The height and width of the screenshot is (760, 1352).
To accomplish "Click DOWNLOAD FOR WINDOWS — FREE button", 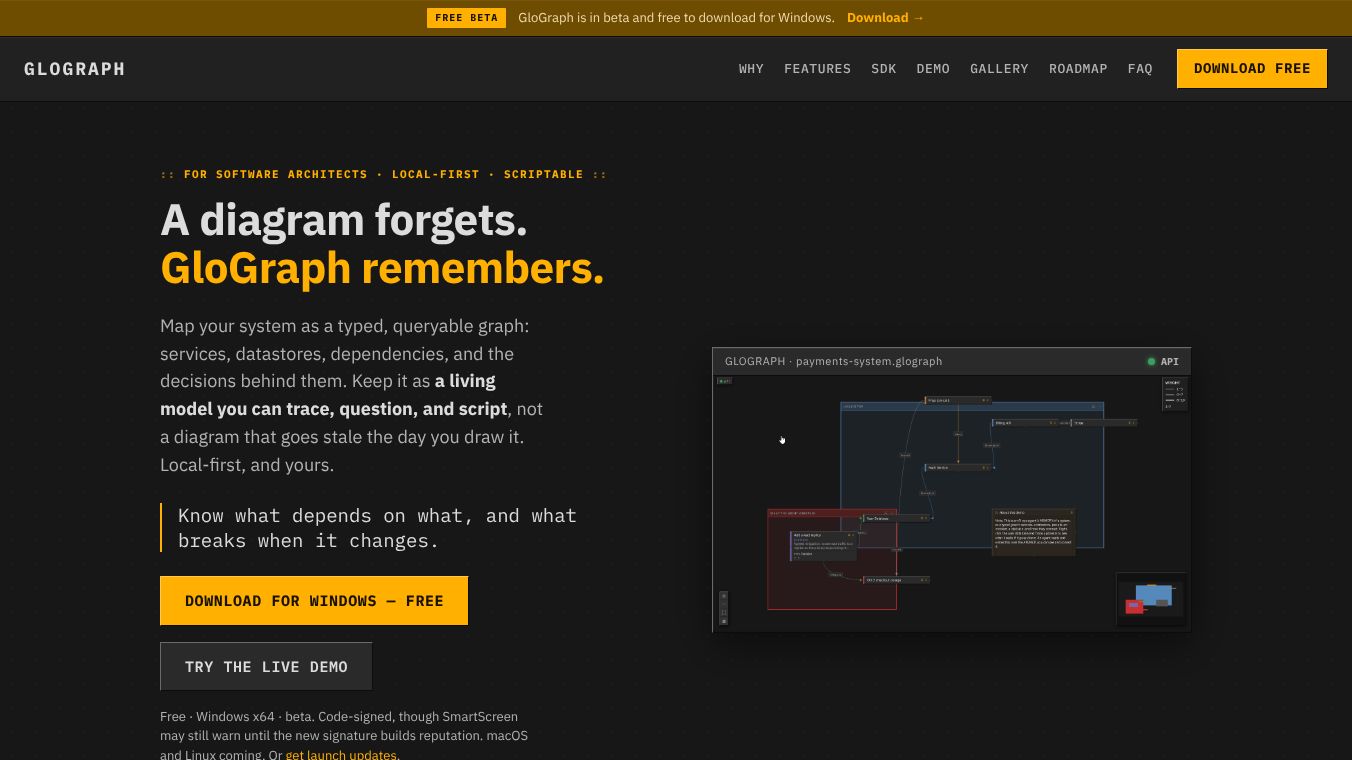I will [x=314, y=601].
